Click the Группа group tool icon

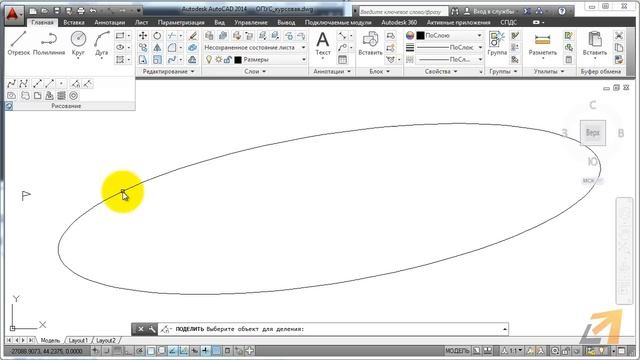[497, 43]
